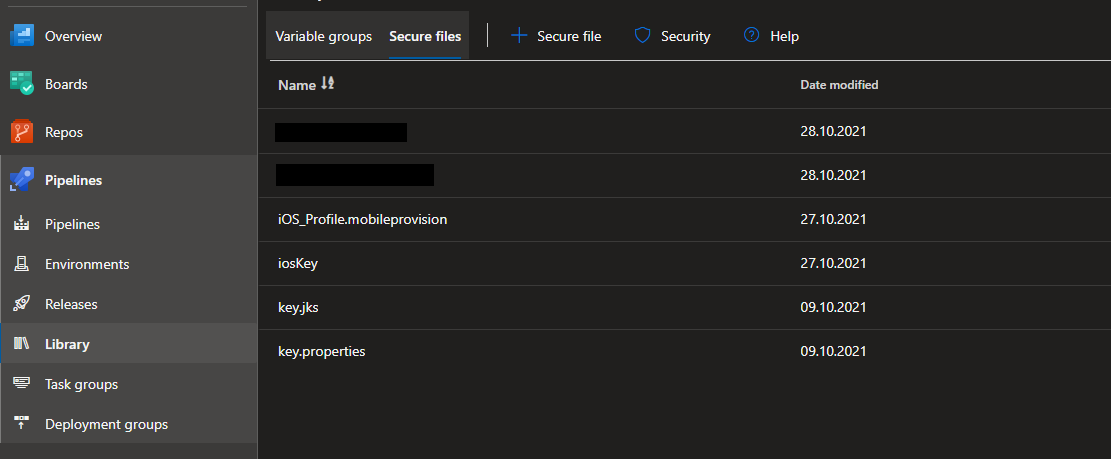Open the iosKey secure file
Screen dimensions: 1111x459
(x=298, y=263)
